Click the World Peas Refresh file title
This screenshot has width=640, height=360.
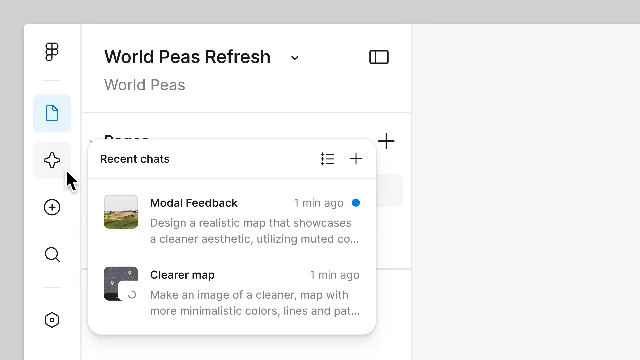187,57
